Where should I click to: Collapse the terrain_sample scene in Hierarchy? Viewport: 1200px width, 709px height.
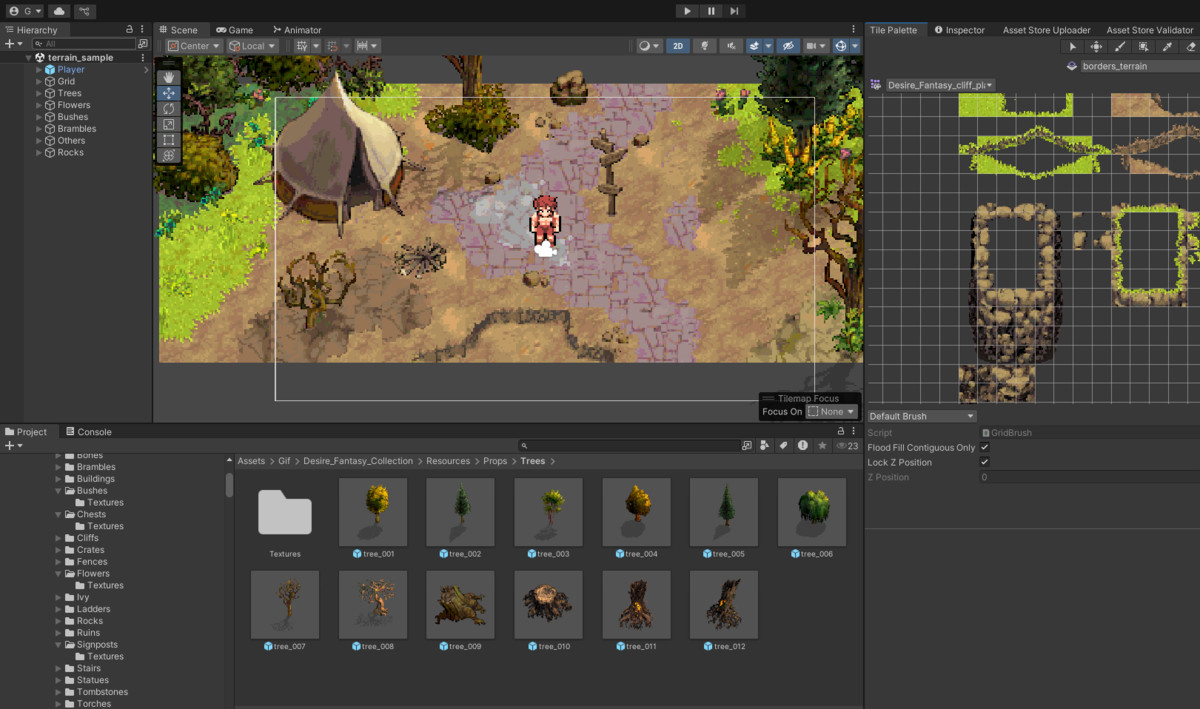tap(28, 58)
